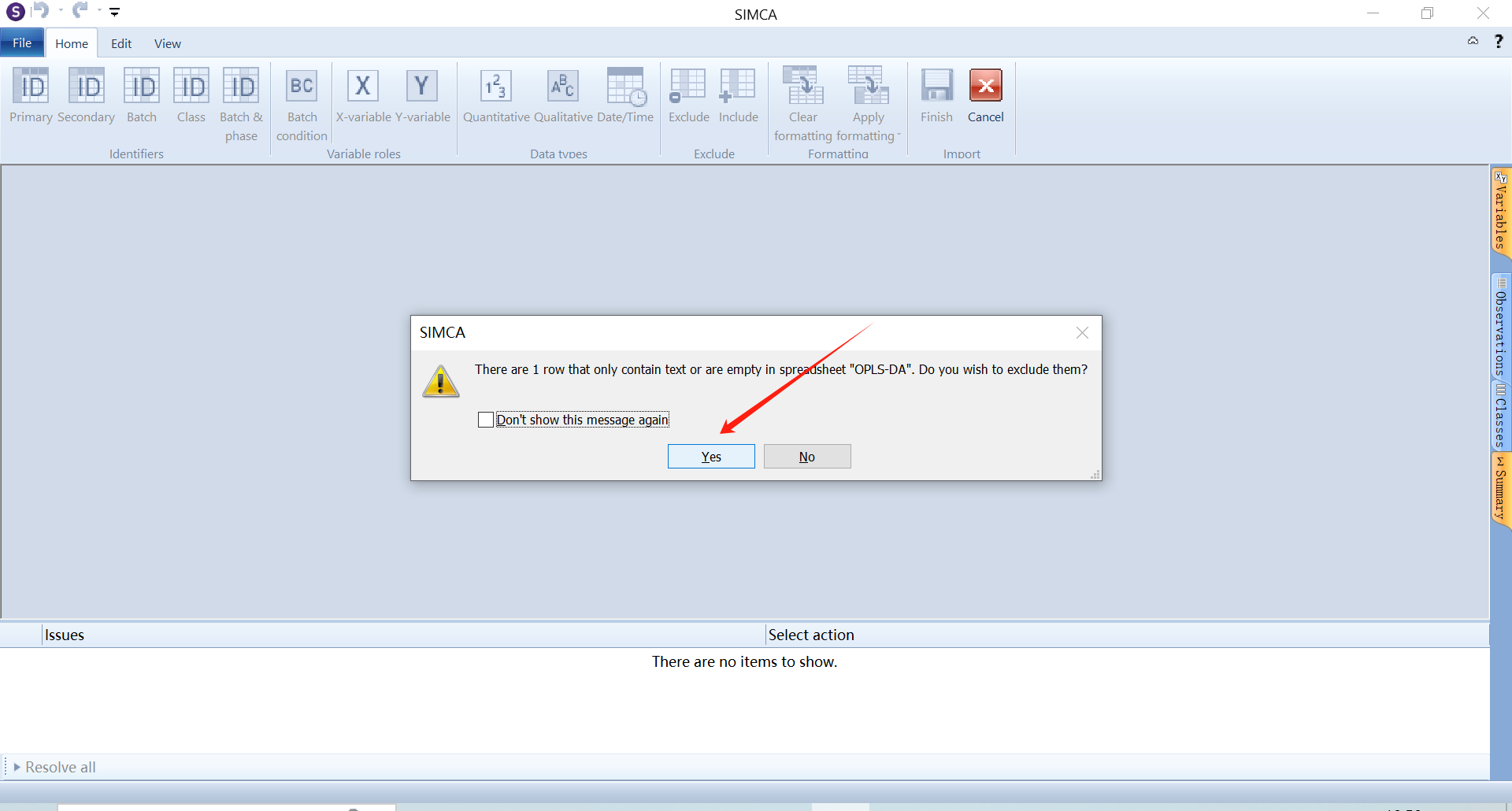Open the Quick Access Toolbar customize dropdown
1512x811 pixels.
[115, 12]
